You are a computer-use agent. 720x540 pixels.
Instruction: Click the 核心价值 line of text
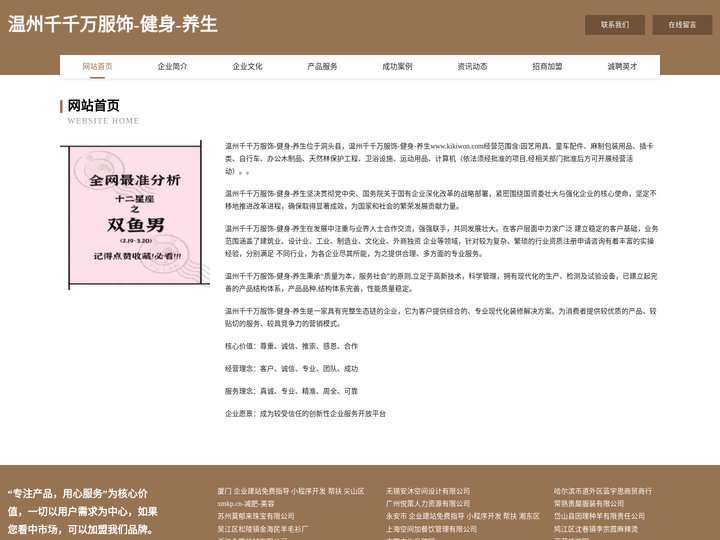point(291,346)
